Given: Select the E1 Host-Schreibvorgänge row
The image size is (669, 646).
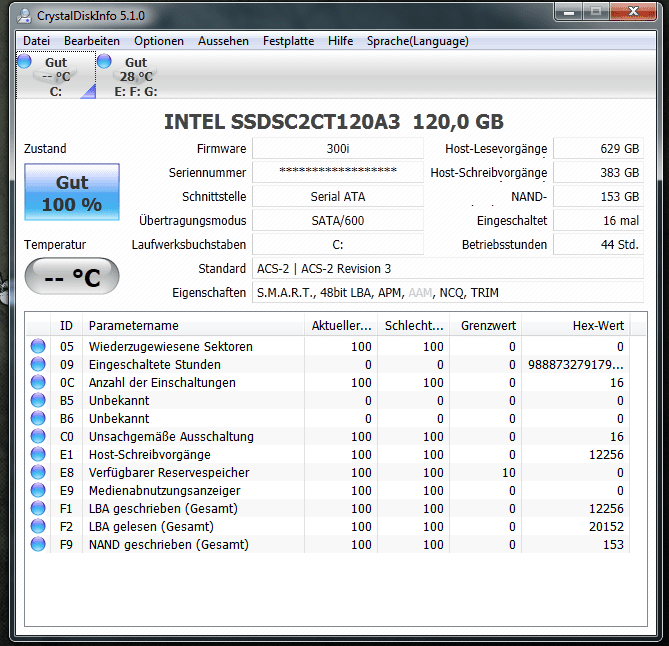Looking at the screenshot, I should [x=328, y=454].
